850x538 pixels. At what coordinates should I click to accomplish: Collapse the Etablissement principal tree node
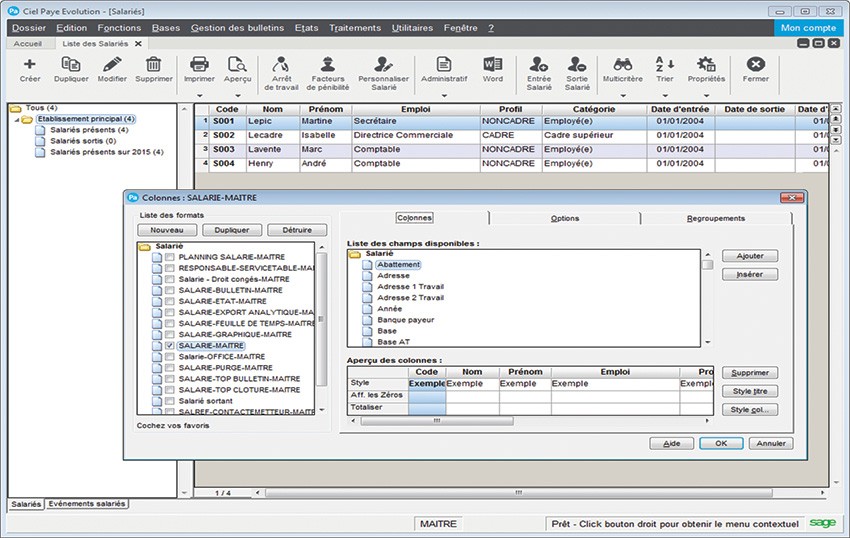click(18, 119)
